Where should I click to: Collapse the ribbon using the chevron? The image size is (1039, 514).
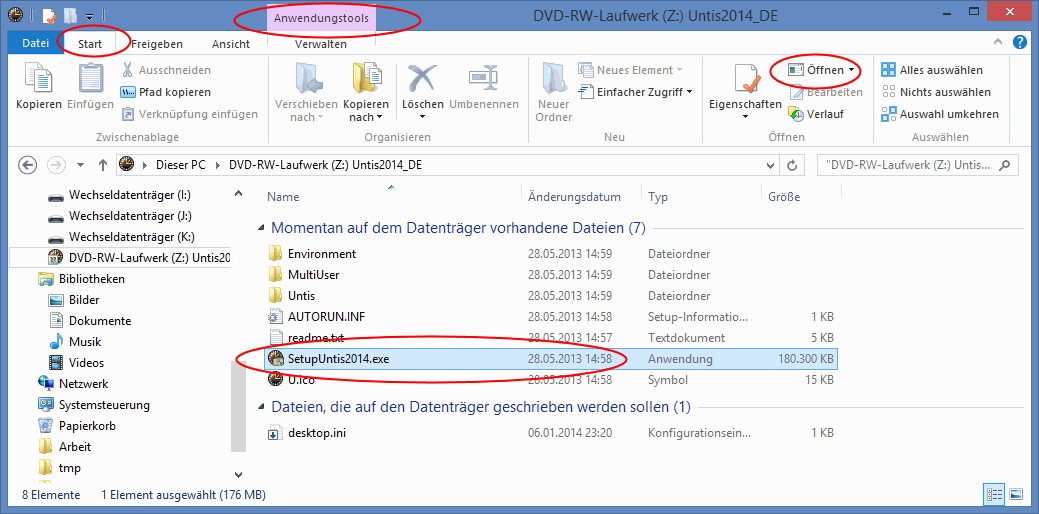click(999, 43)
